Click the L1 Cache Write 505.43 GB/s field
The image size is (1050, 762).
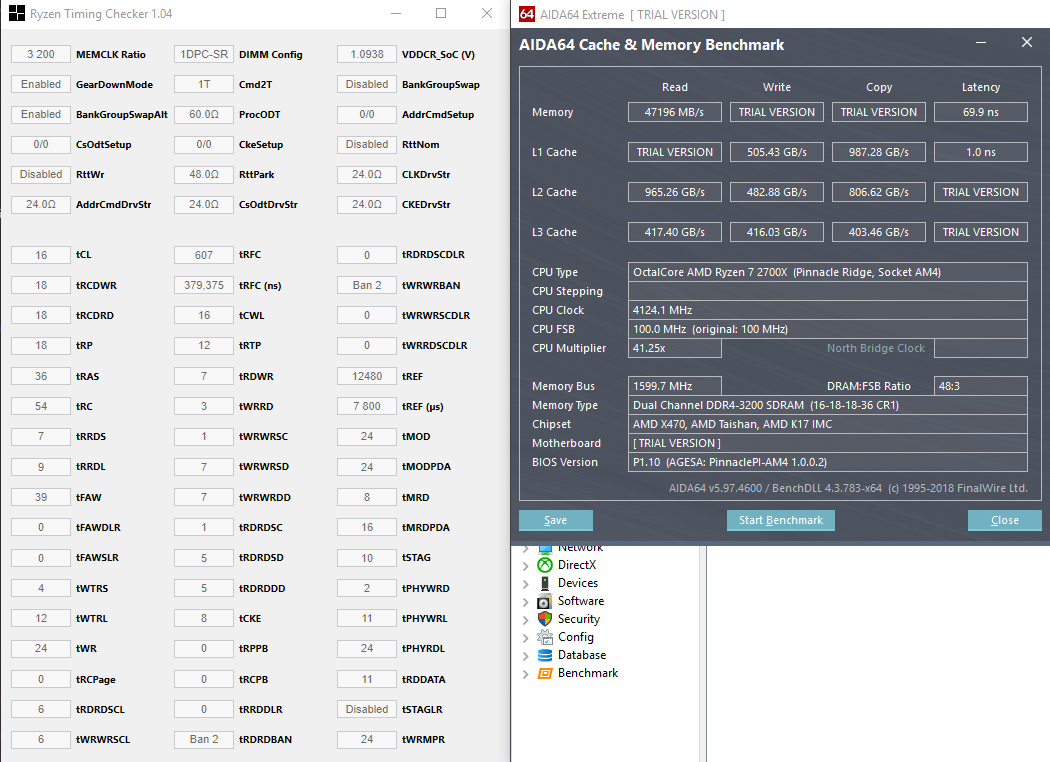pos(777,152)
